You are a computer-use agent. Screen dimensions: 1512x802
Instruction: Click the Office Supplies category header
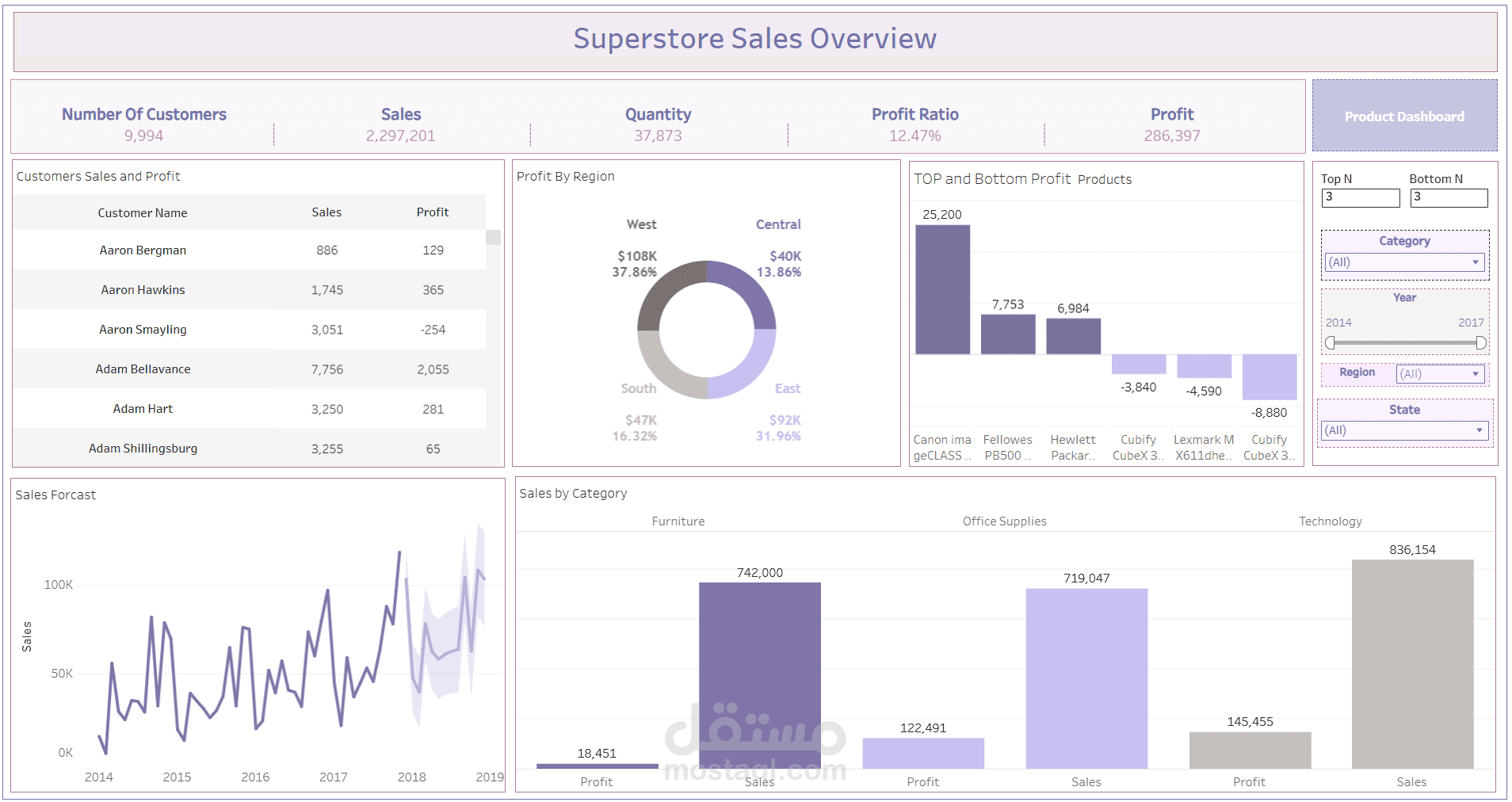click(1004, 521)
